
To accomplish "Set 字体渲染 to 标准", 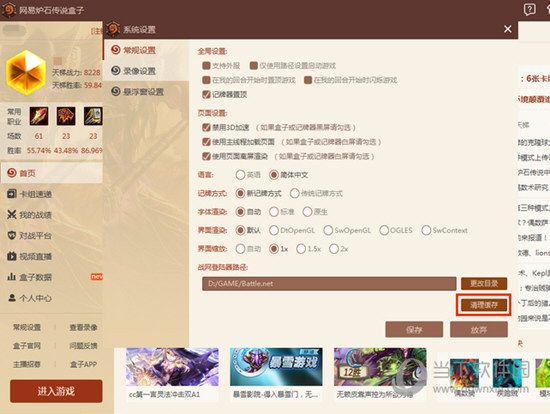I will coord(274,212).
